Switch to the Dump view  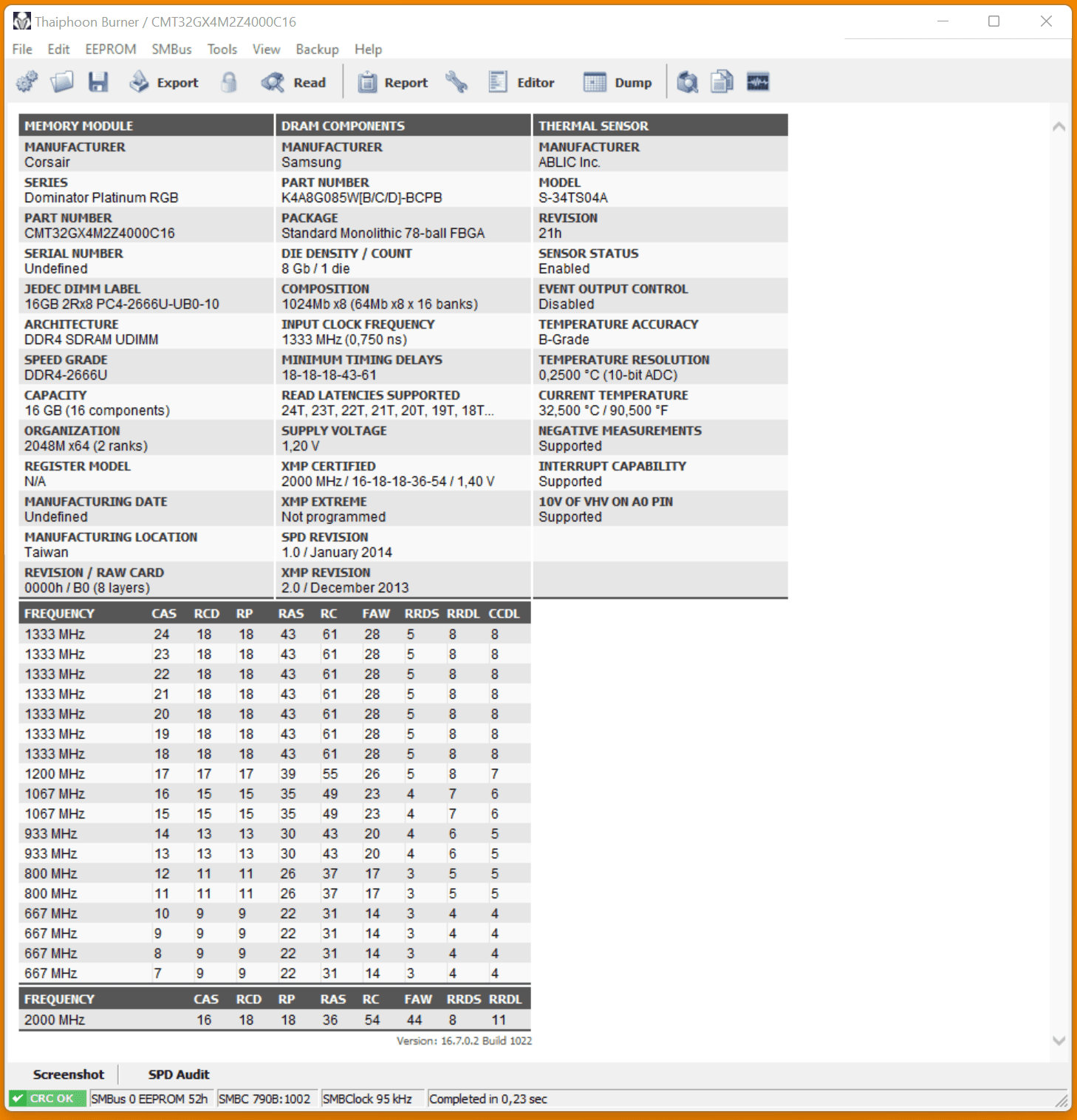tap(617, 82)
